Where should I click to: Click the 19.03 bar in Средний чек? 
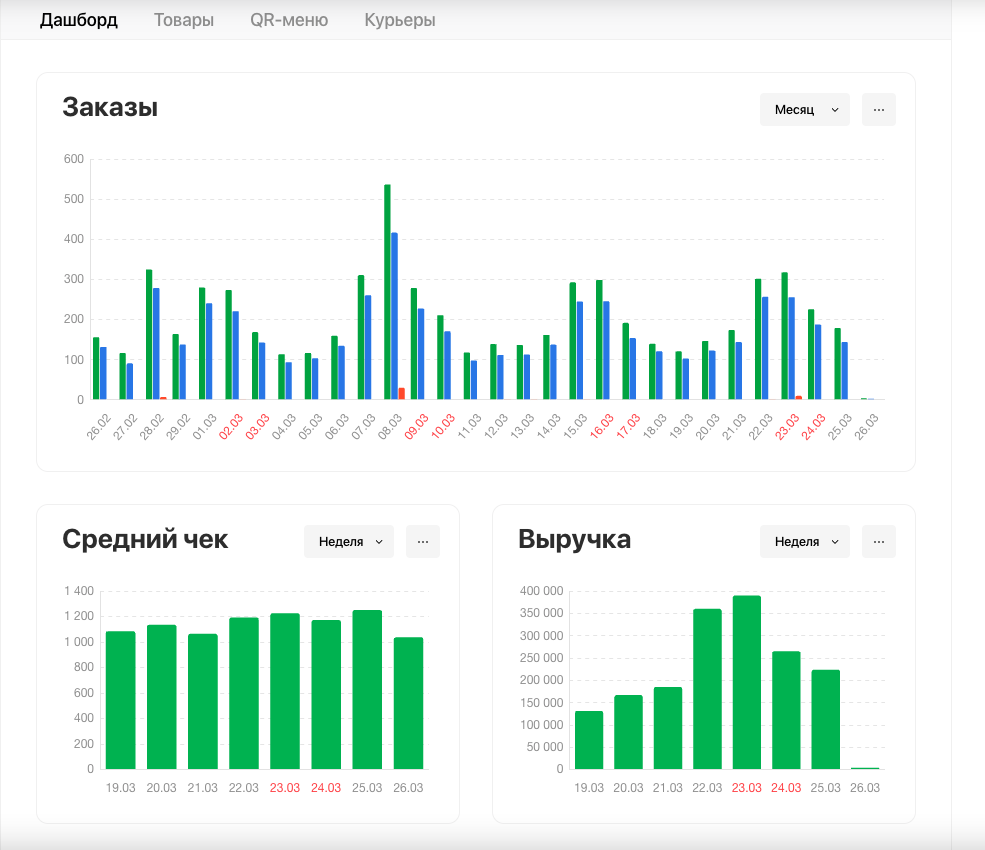pos(120,700)
